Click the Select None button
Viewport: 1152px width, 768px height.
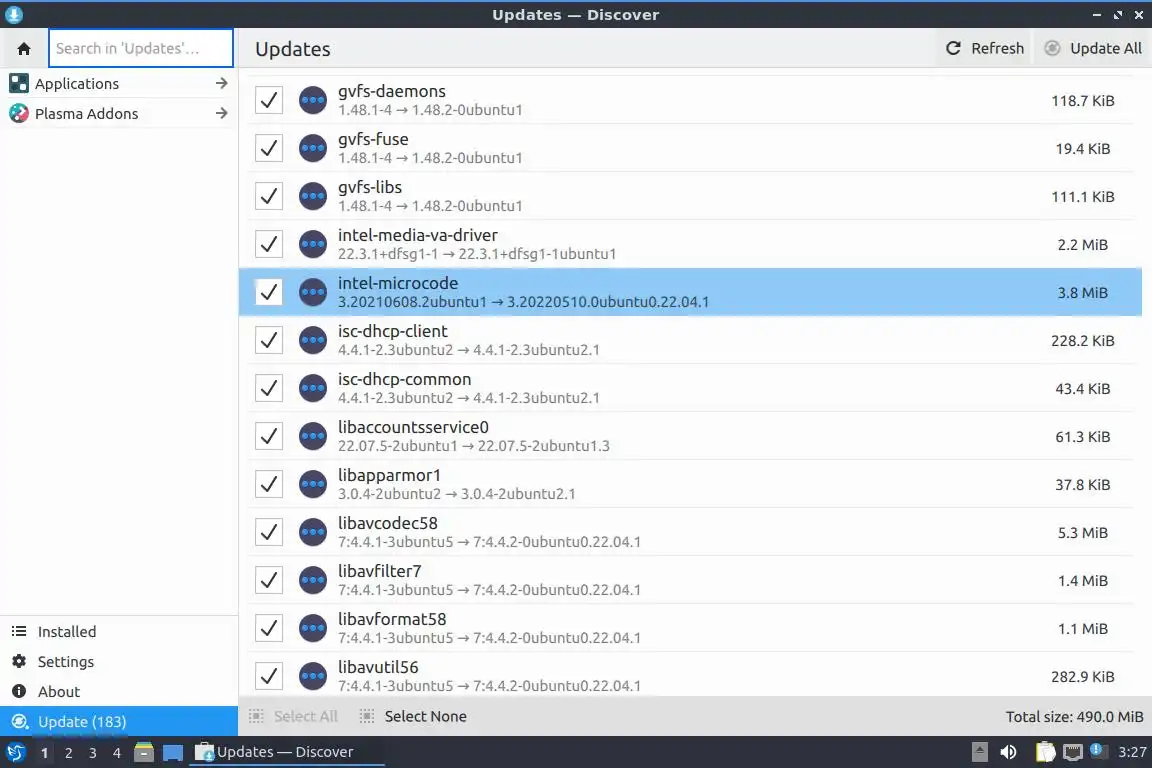pos(413,717)
